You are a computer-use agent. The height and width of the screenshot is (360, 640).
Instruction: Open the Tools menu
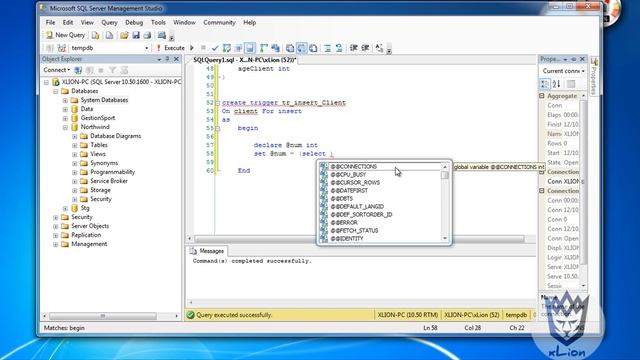click(158, 22)
